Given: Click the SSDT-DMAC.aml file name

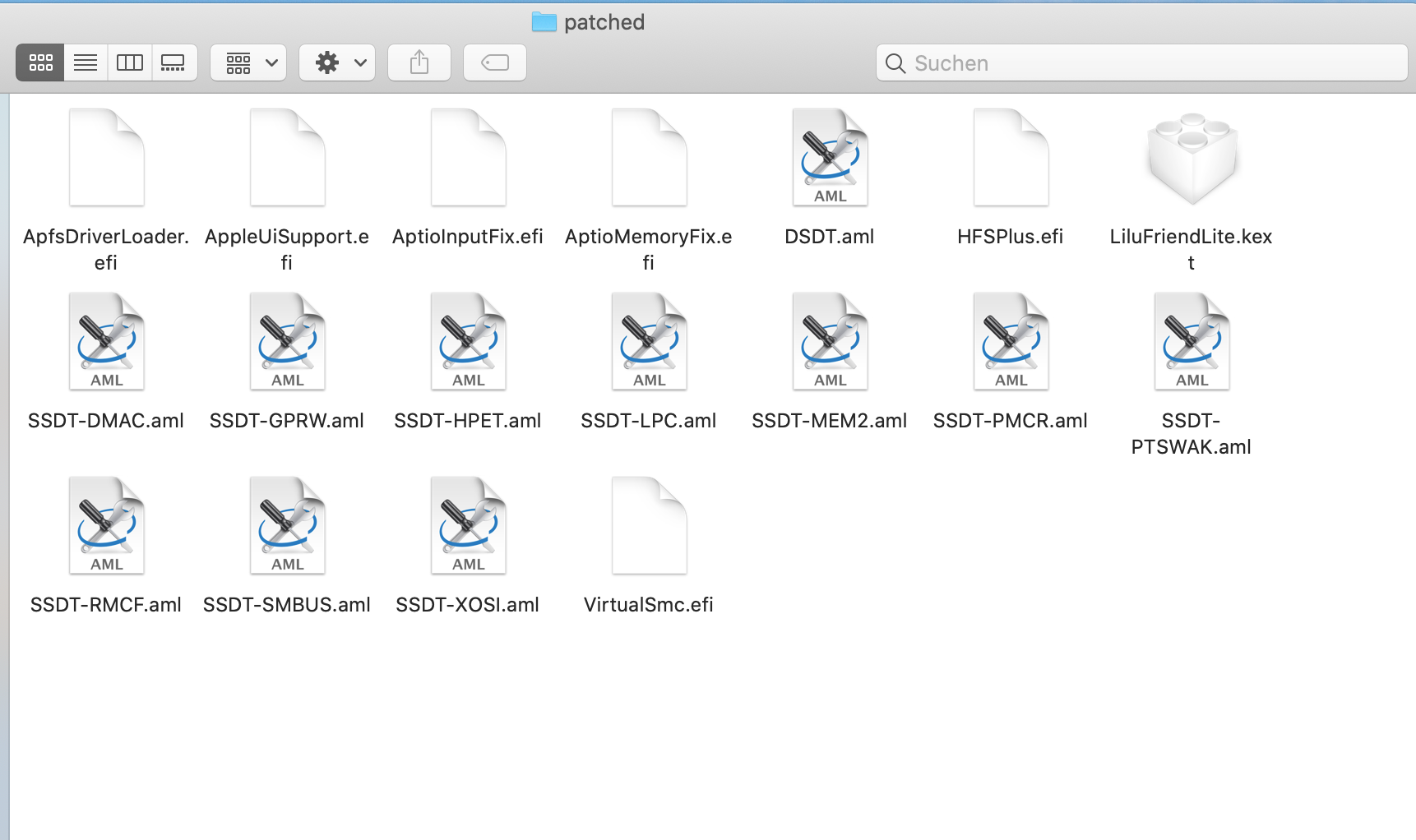Looking at the screenshot, I should tap(106, 421).
